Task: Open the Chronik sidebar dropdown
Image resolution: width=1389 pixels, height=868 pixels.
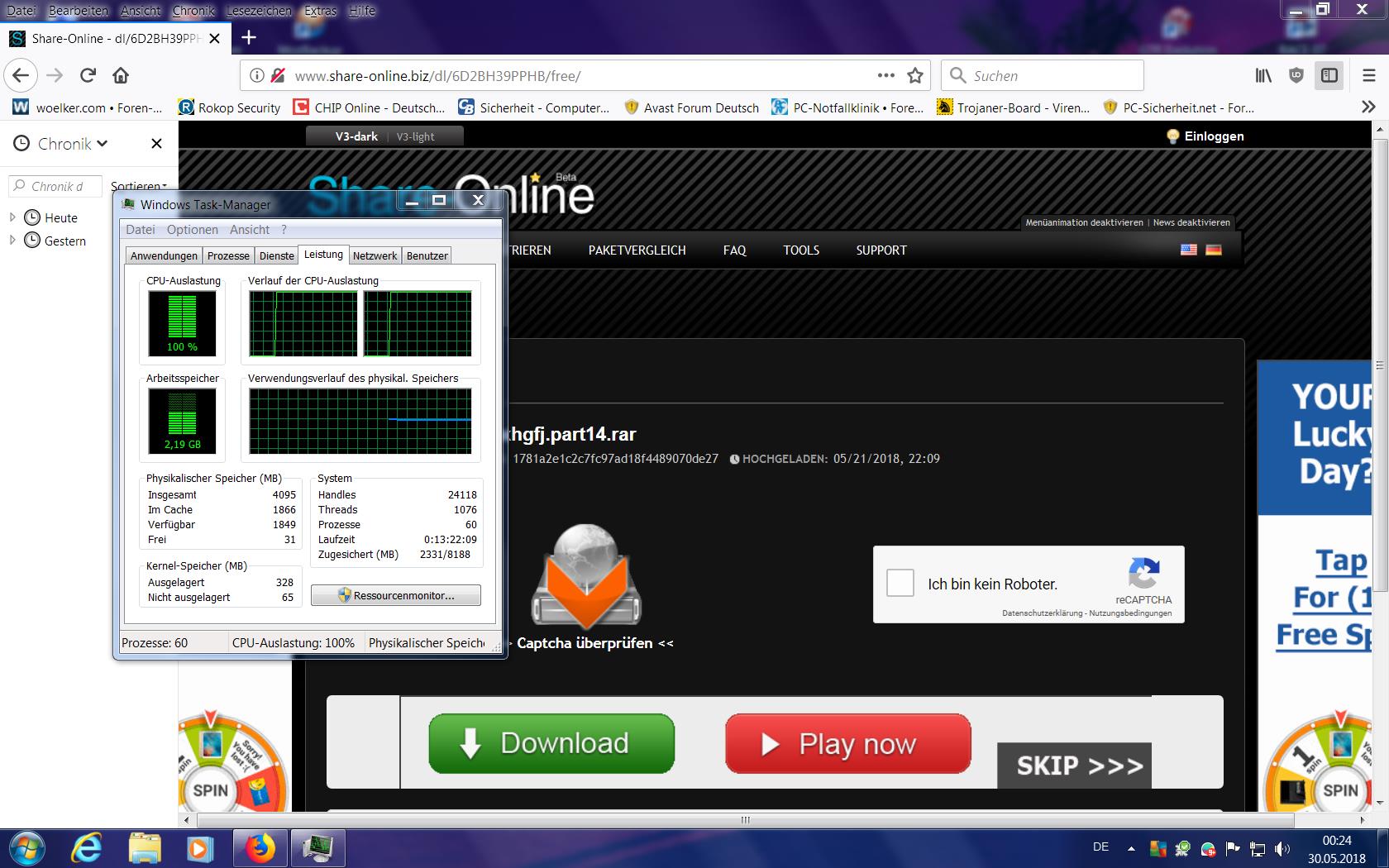Action: 73,143
